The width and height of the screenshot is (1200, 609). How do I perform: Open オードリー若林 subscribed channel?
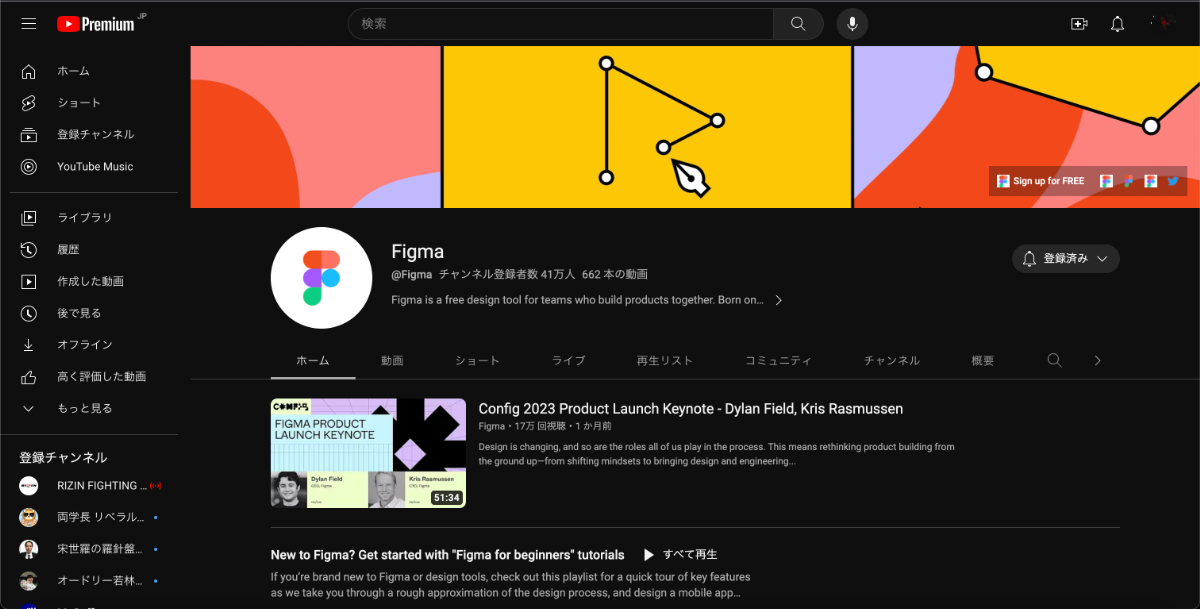point(94,581)
